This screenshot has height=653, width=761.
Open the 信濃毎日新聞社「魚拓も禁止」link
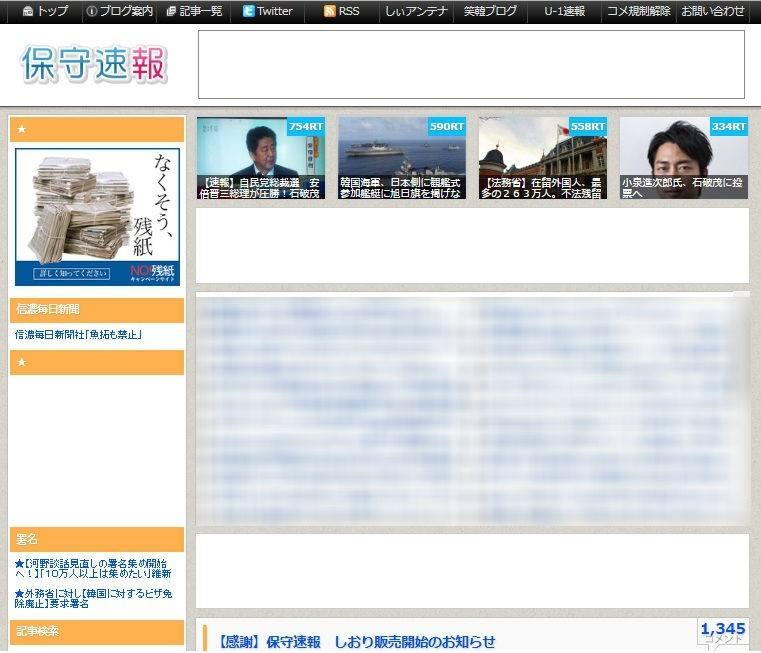78,335
